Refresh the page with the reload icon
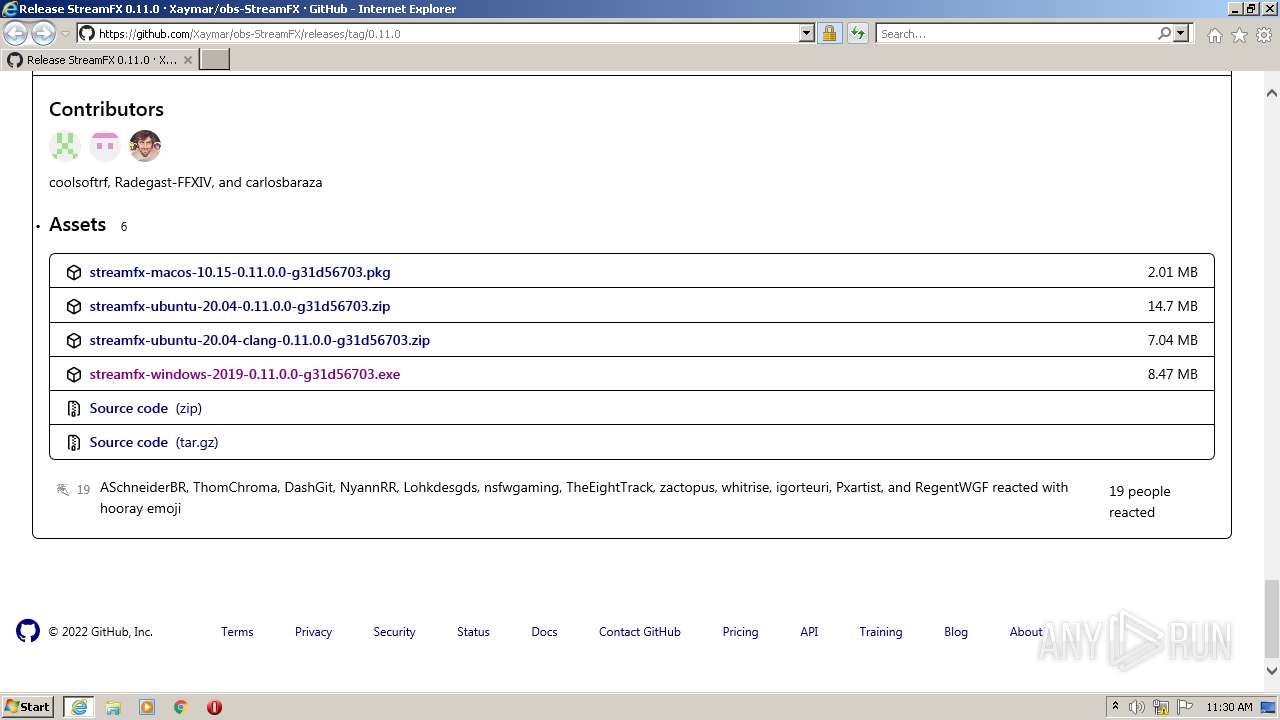The height and width of the screenshot is (720, 1280). [857, 34]
